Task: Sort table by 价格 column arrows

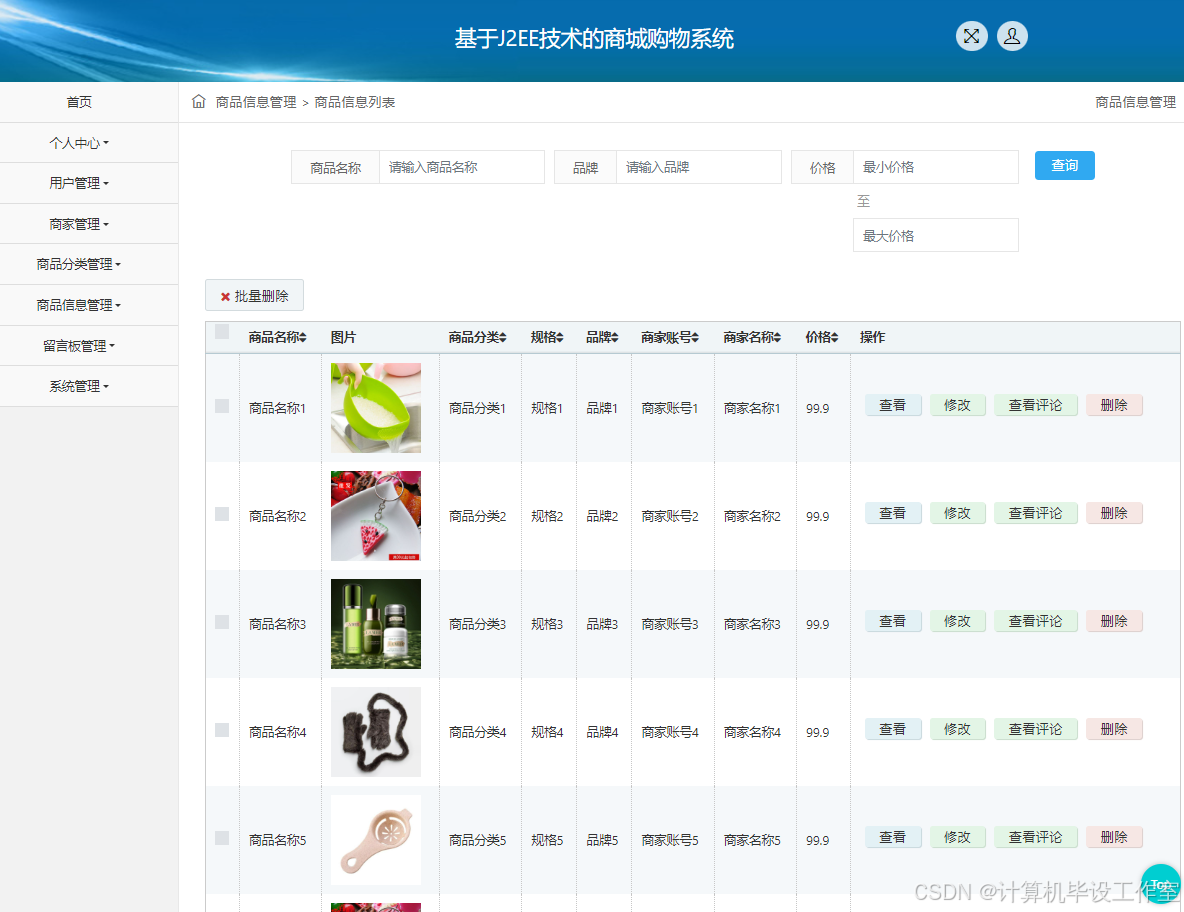Action: pos(834,337)
